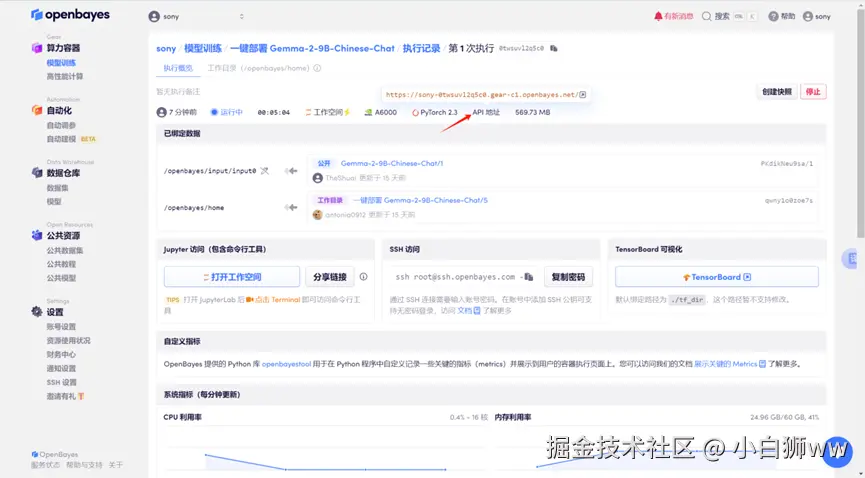865x478 pixels.
Task: Open the TensorBoard button
Action: click(717, 277)
